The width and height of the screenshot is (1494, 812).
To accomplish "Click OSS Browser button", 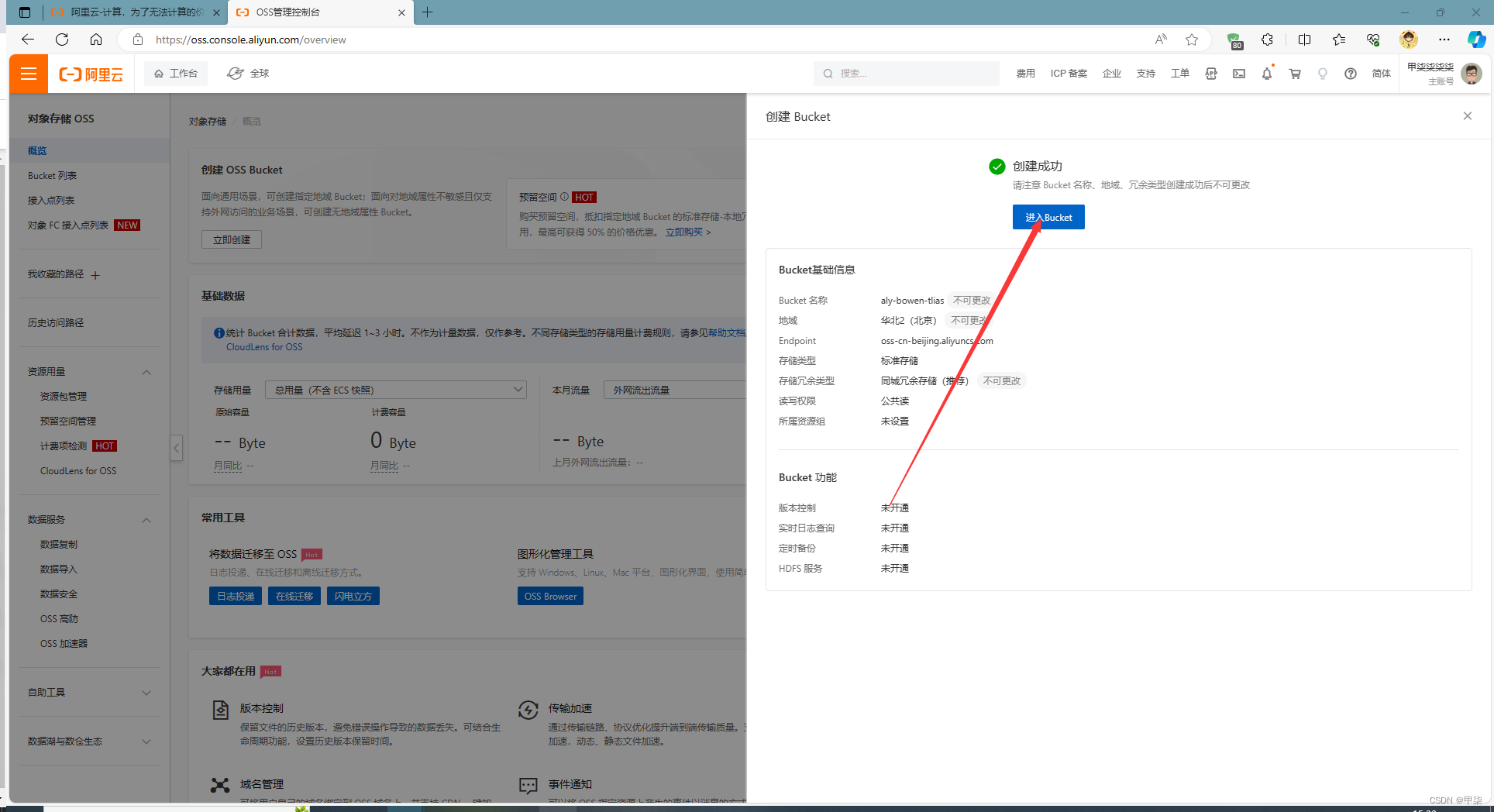I will [x=550, y=596].
